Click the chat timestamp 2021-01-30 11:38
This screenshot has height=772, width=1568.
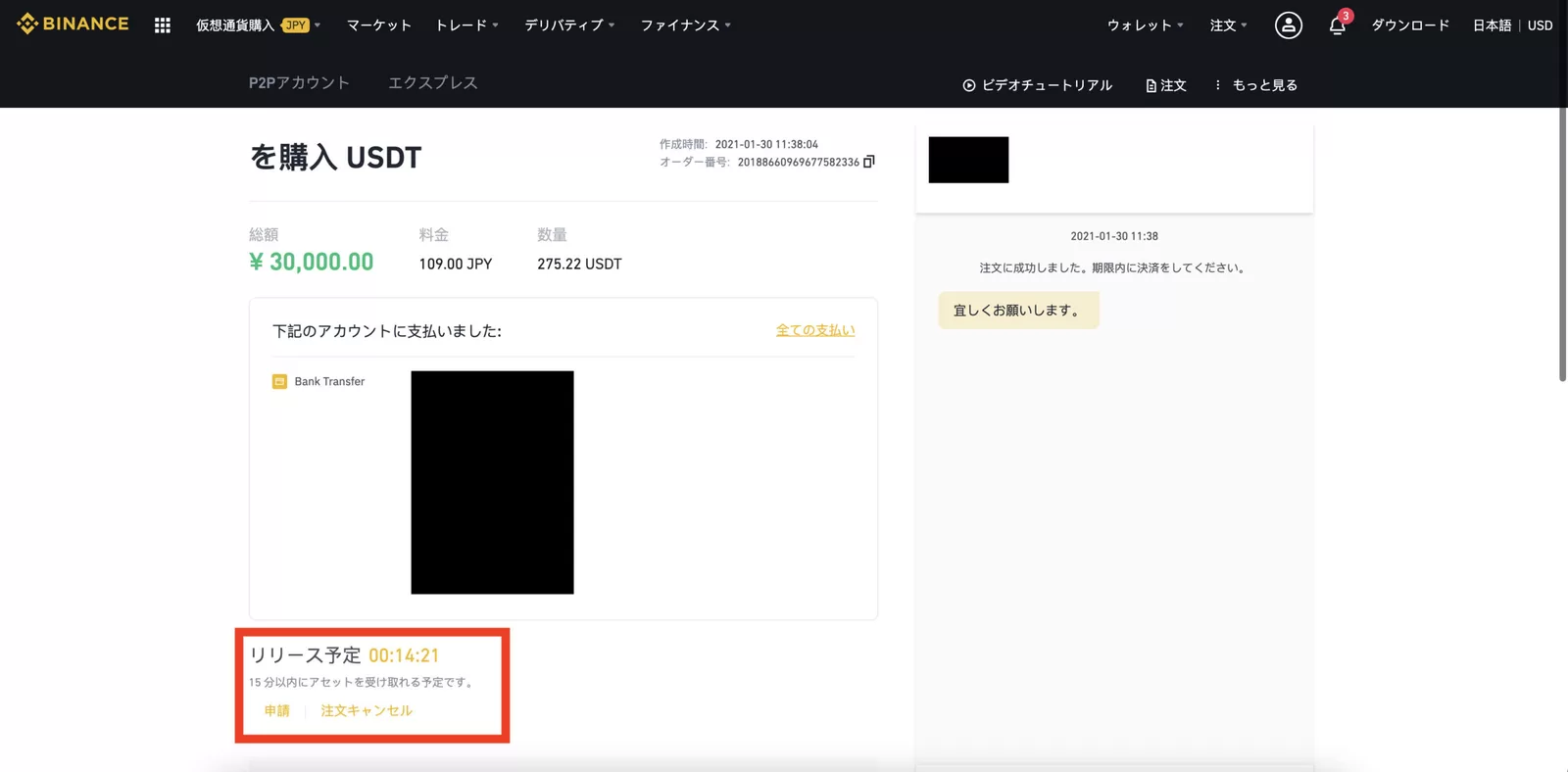click(1114, 236)
